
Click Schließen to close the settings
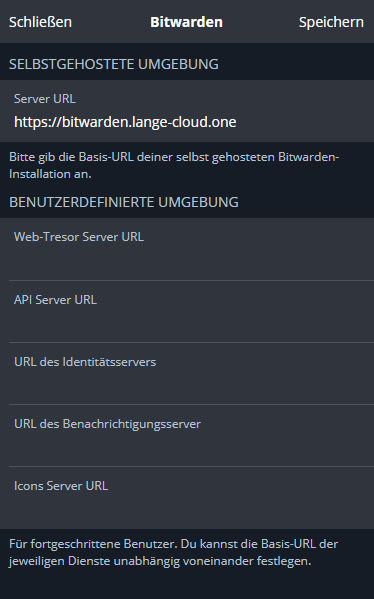pos(40,22)
